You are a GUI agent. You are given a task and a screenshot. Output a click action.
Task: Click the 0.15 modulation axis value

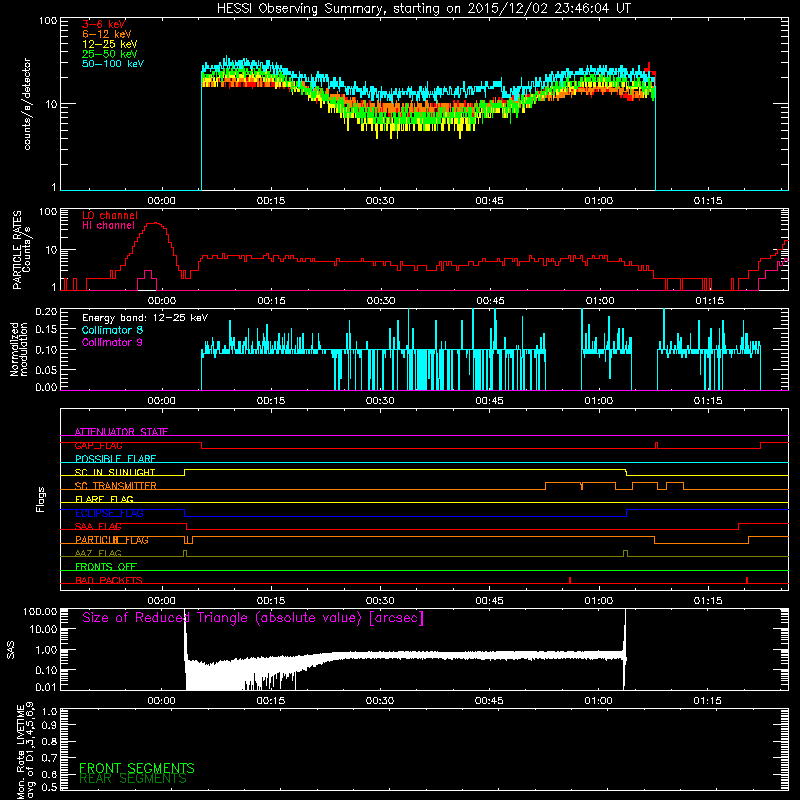46,330
